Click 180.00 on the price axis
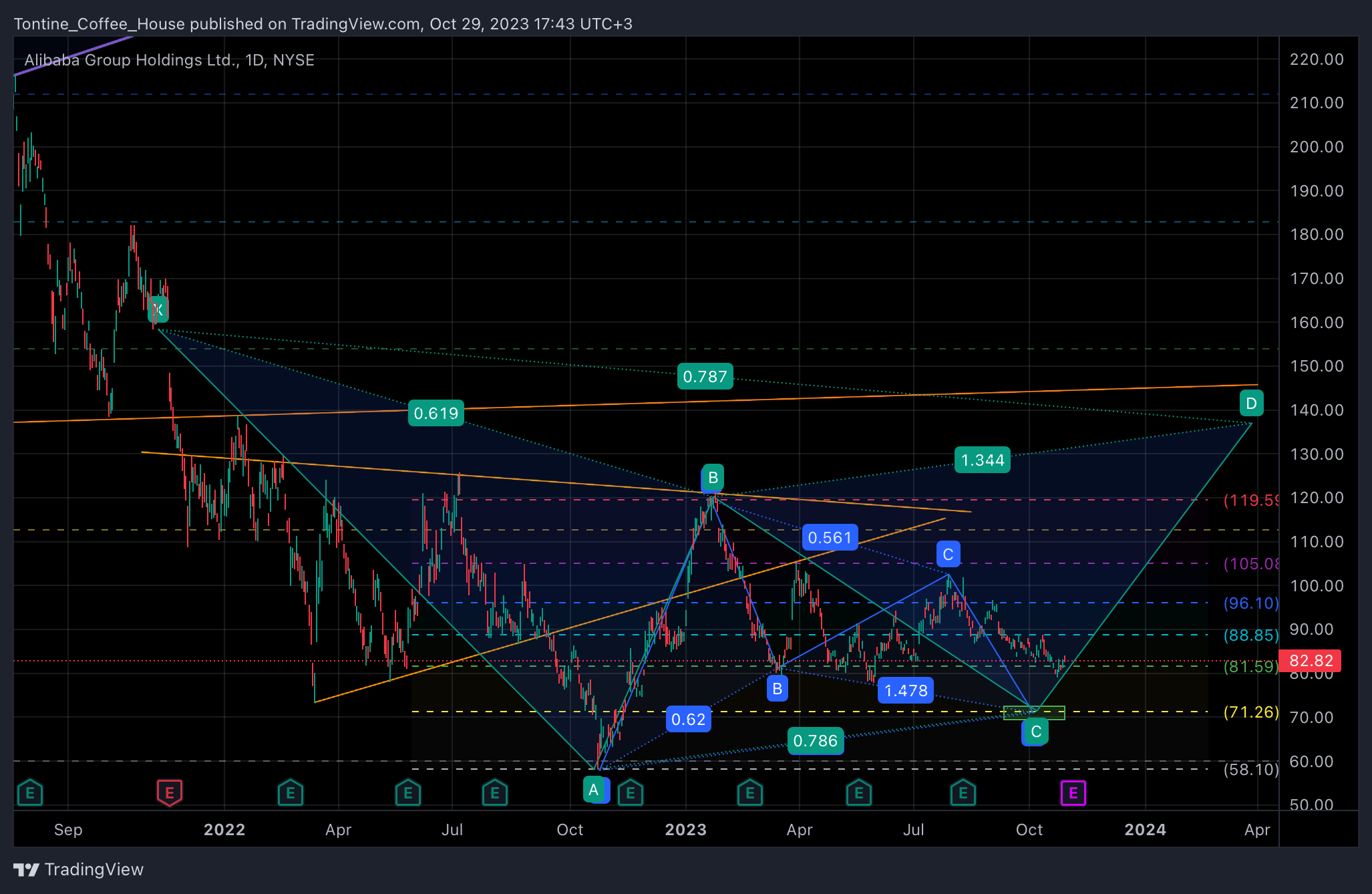 (x=1317, y=235)
